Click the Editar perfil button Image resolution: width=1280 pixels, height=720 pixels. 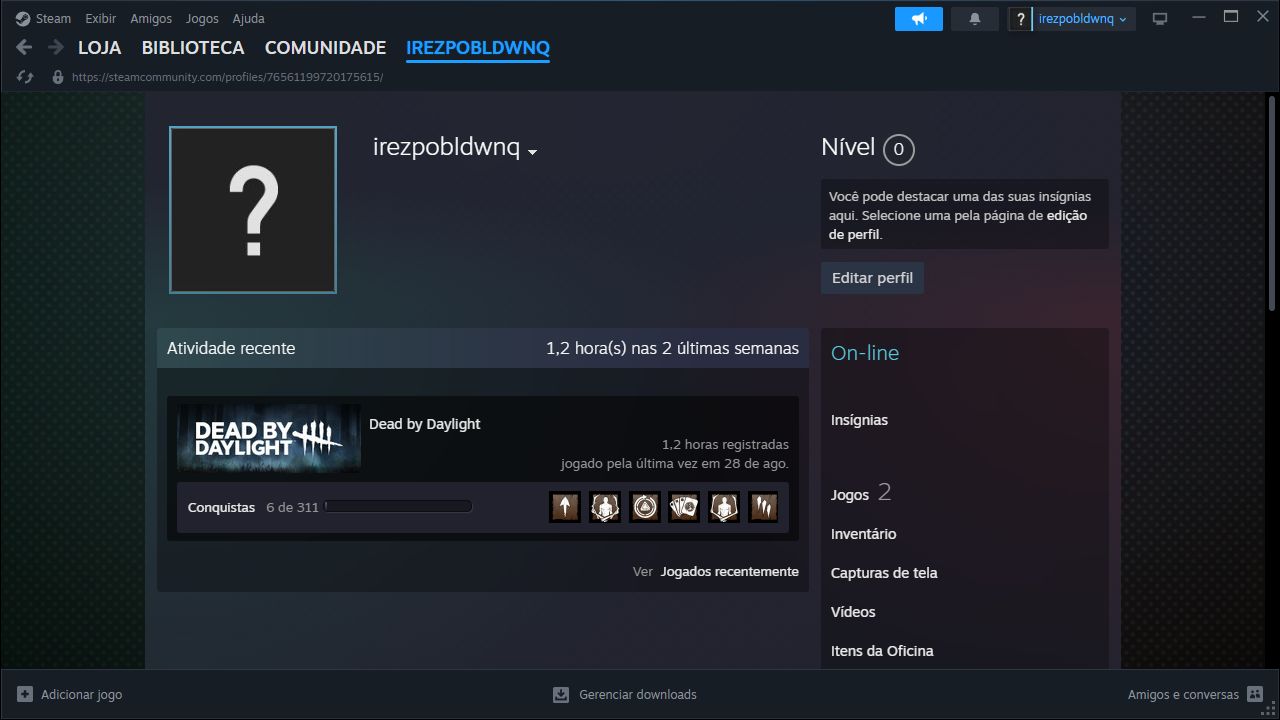pos(872,278)
